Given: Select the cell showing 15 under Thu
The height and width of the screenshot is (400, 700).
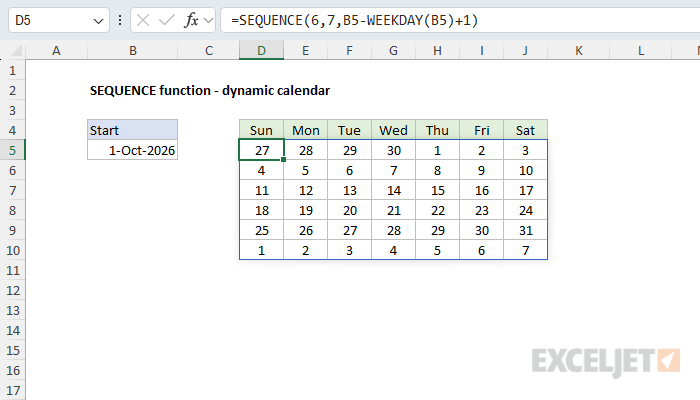Looking at the screenshot, I should click(x=438, y=191).
